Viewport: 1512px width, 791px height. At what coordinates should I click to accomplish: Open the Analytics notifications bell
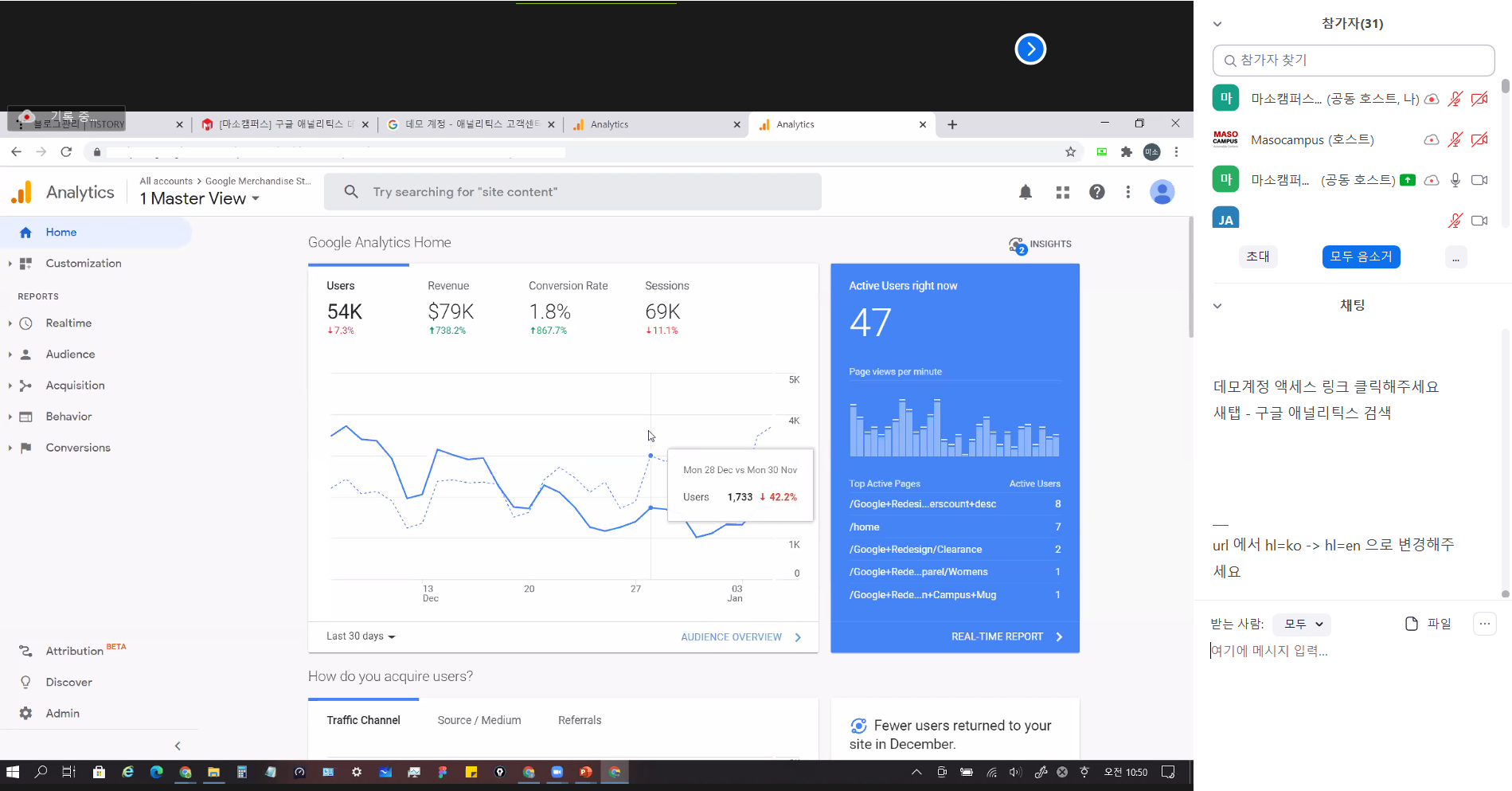point(1026,192)
